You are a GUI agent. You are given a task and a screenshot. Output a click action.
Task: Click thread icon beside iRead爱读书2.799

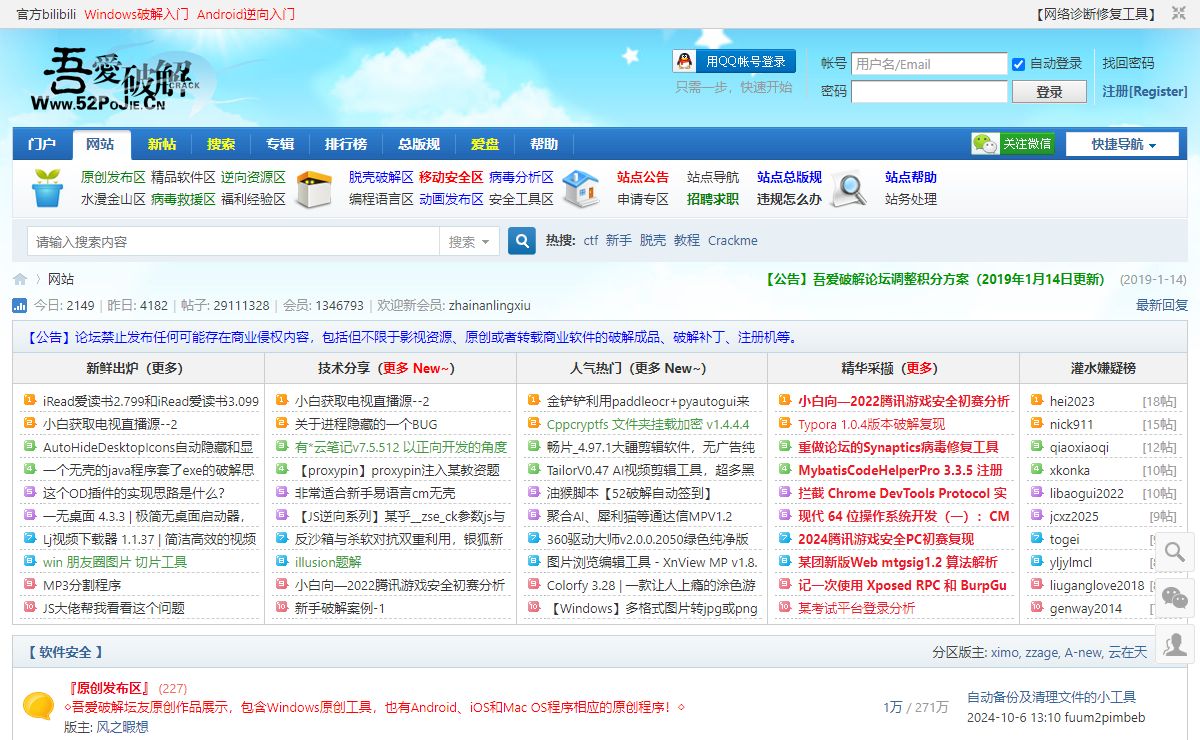tap(29, 401)
